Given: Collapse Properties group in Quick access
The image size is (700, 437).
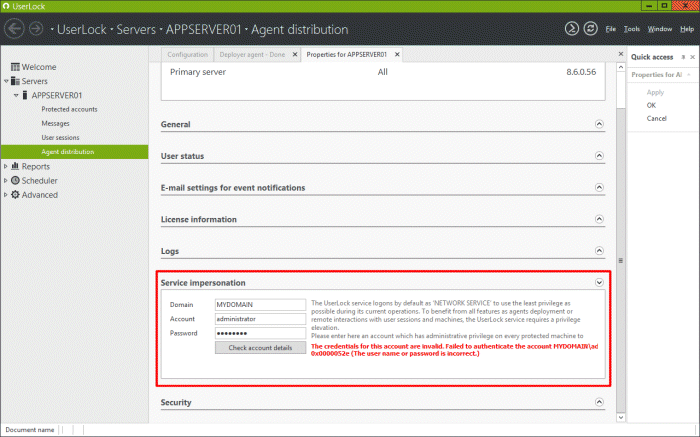Looking at the screenshot, I should (689, 75).
